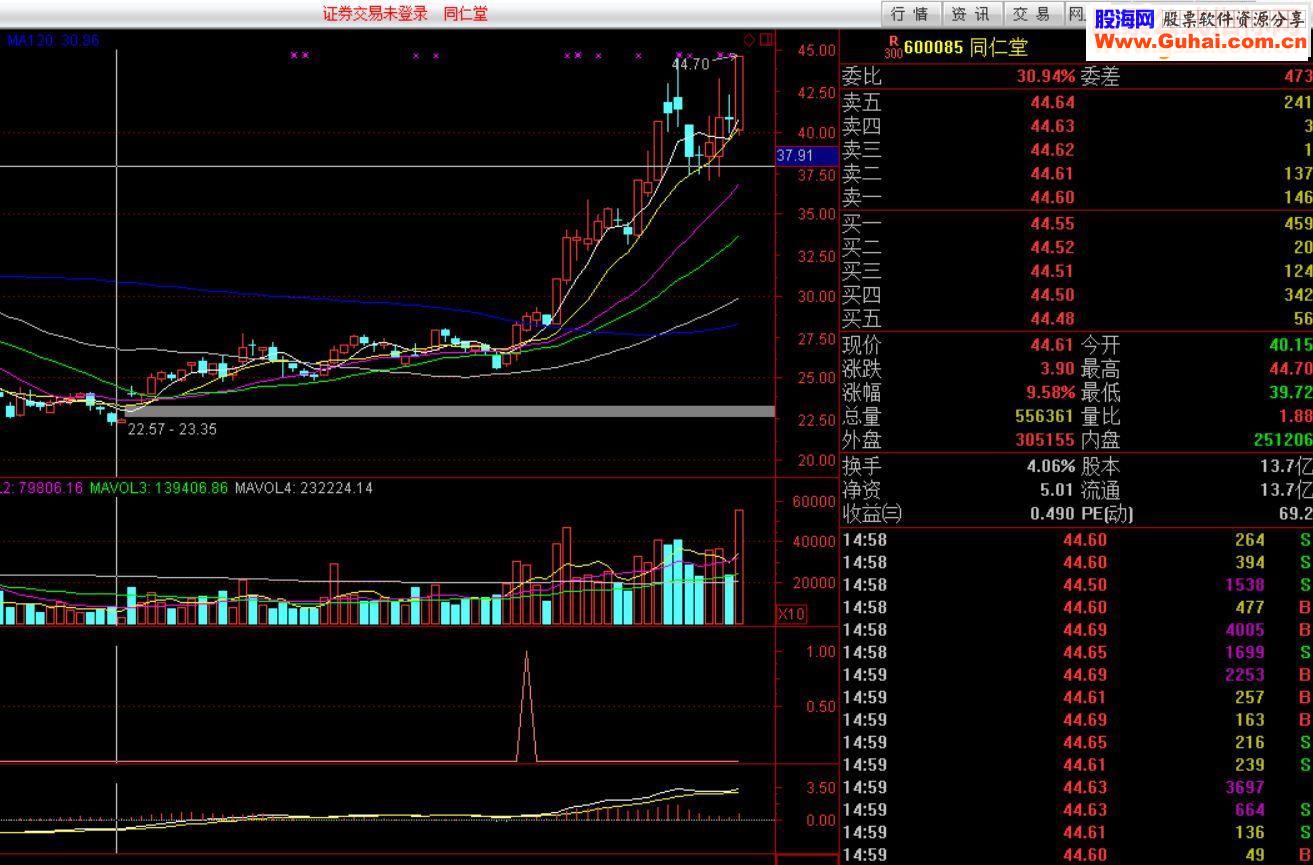
Task: Click the 量比 value 1.88
Action: point(1295,416)
